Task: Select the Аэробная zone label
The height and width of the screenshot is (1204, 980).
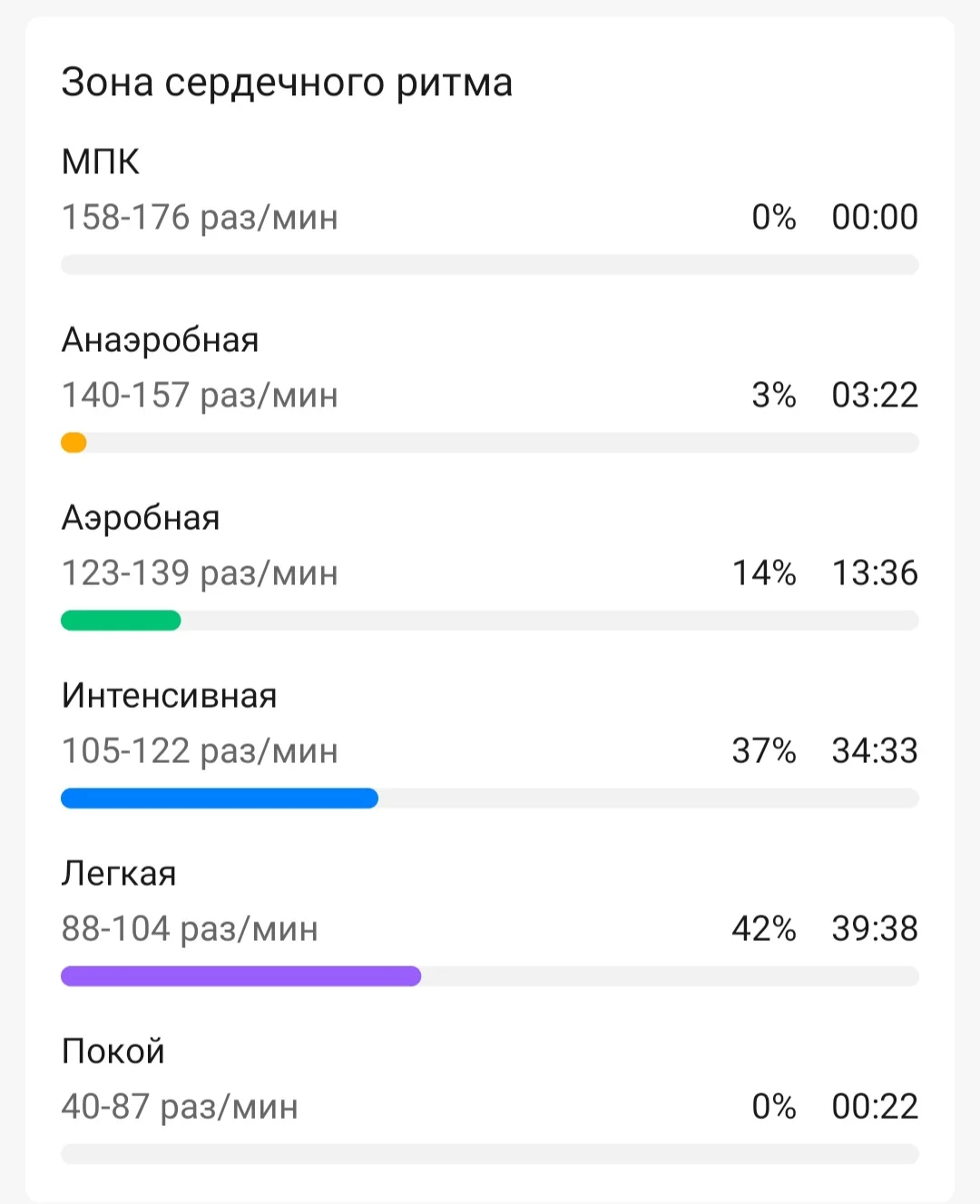Action: (141, 518)
